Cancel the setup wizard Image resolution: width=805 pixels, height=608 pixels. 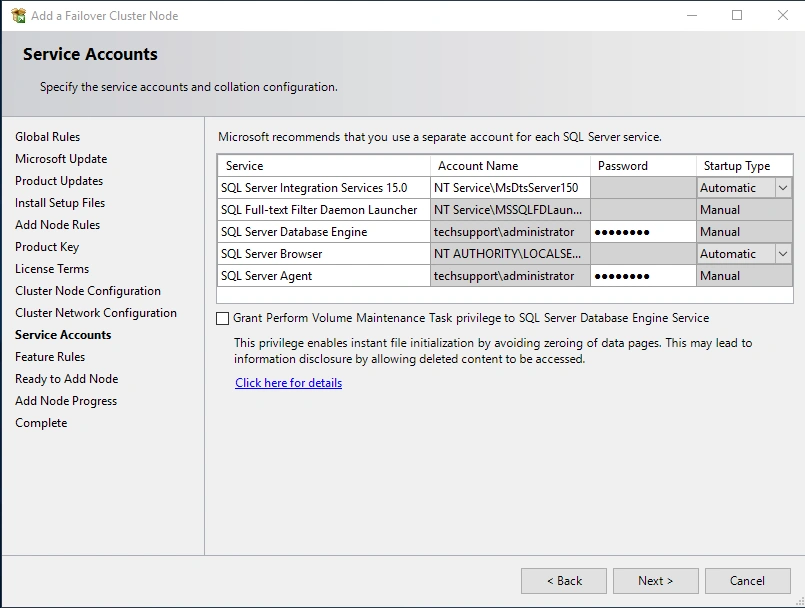[747, 581]
